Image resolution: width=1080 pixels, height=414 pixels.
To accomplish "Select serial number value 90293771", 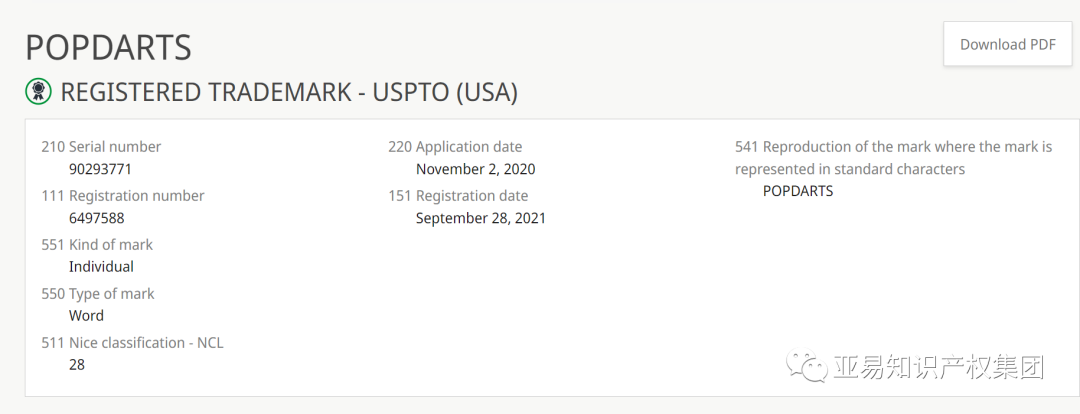I will click(x=101, y=169).
